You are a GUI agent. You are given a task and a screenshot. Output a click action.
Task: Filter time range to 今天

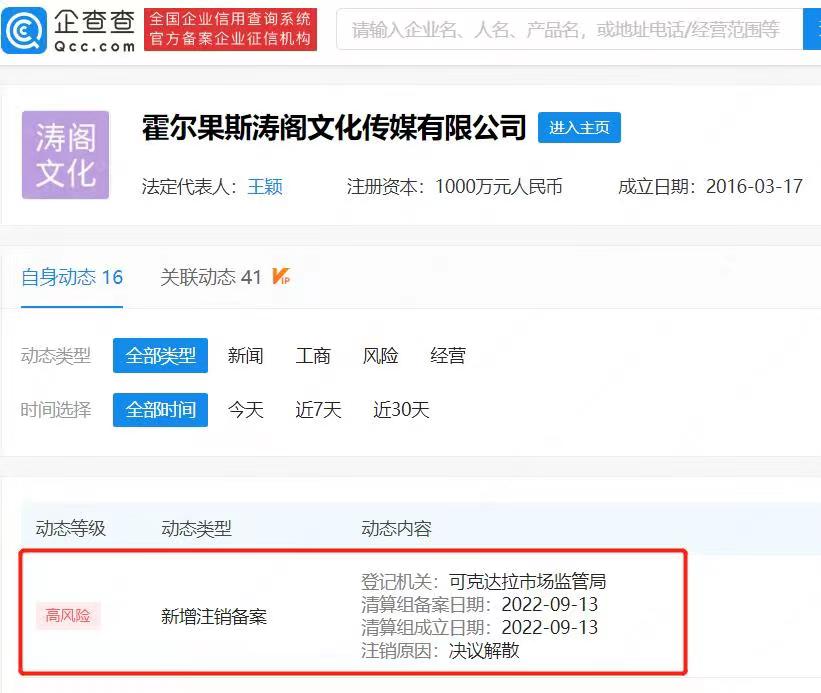(x=245, y=410)
